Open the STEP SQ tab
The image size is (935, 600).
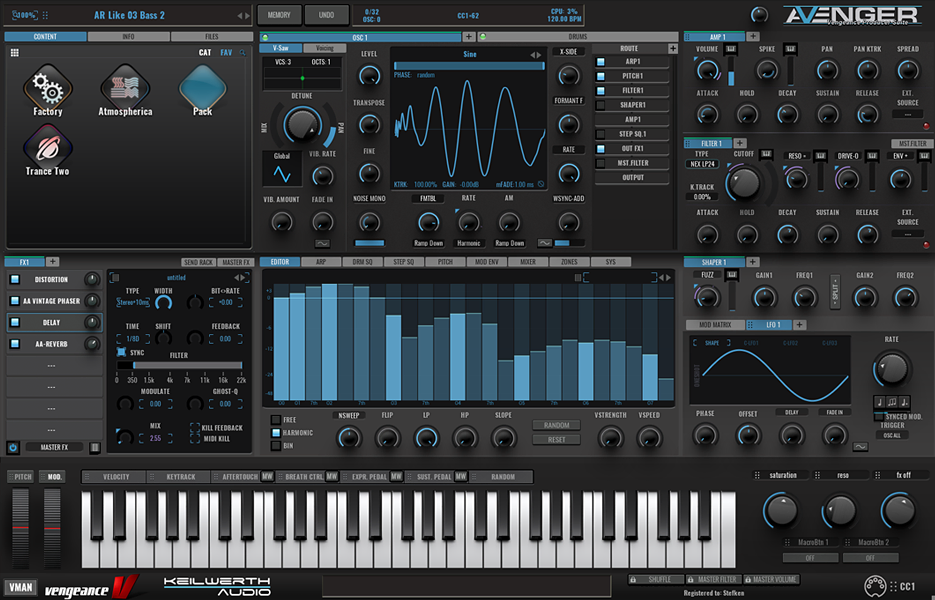click(x=404, y=262)
